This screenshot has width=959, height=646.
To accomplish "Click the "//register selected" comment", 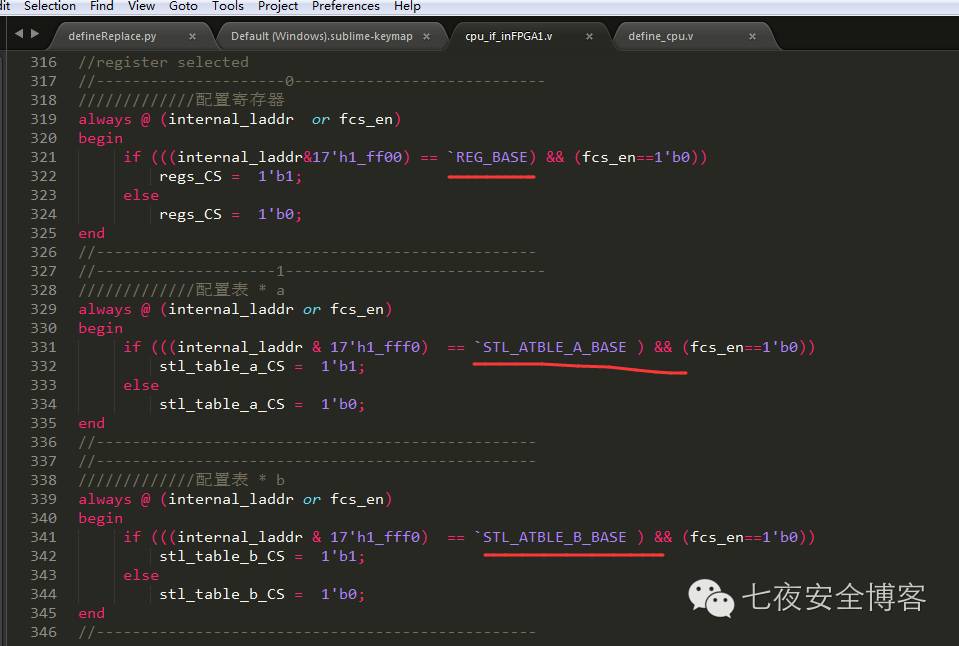I will coord(163,62).
